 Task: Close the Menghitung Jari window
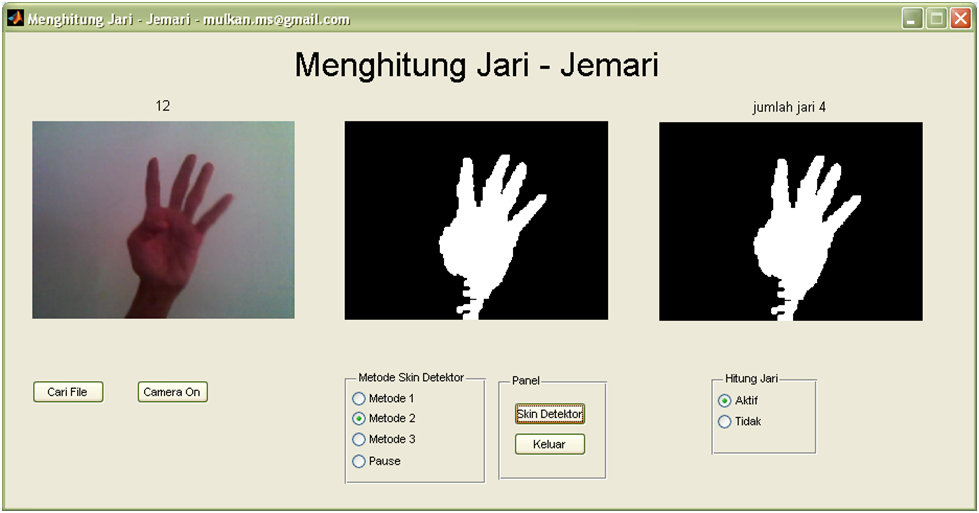coord(960,19)
